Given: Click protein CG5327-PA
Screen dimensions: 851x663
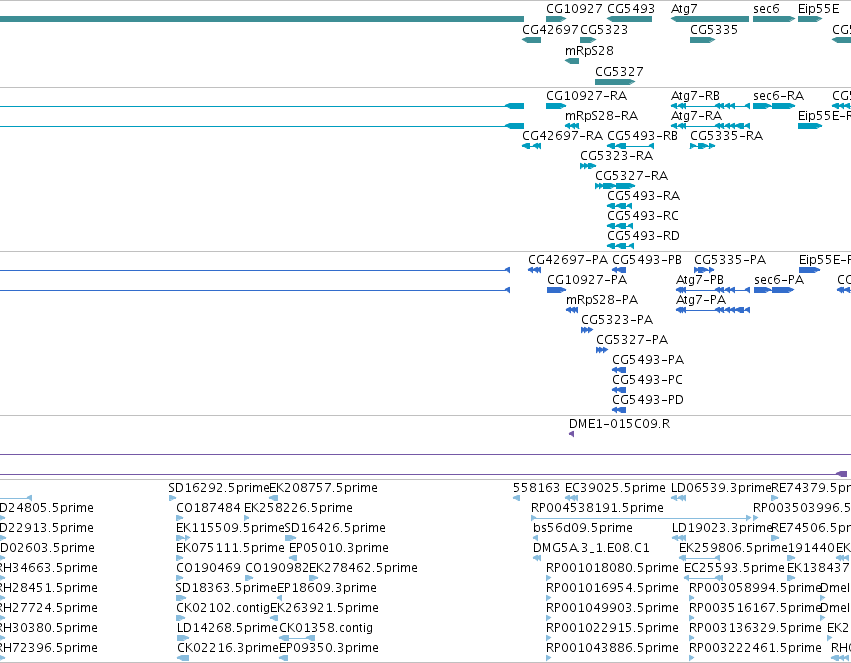Looking at the screenshot, I should pos(632,340).
